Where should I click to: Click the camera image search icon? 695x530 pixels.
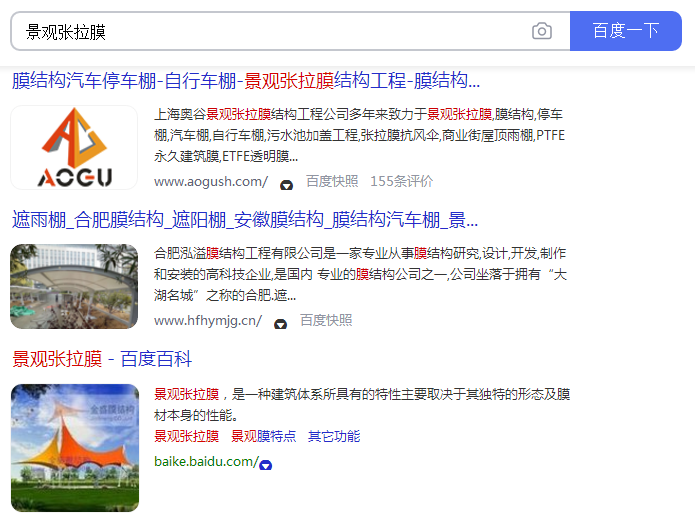click(x=542, y=31)
